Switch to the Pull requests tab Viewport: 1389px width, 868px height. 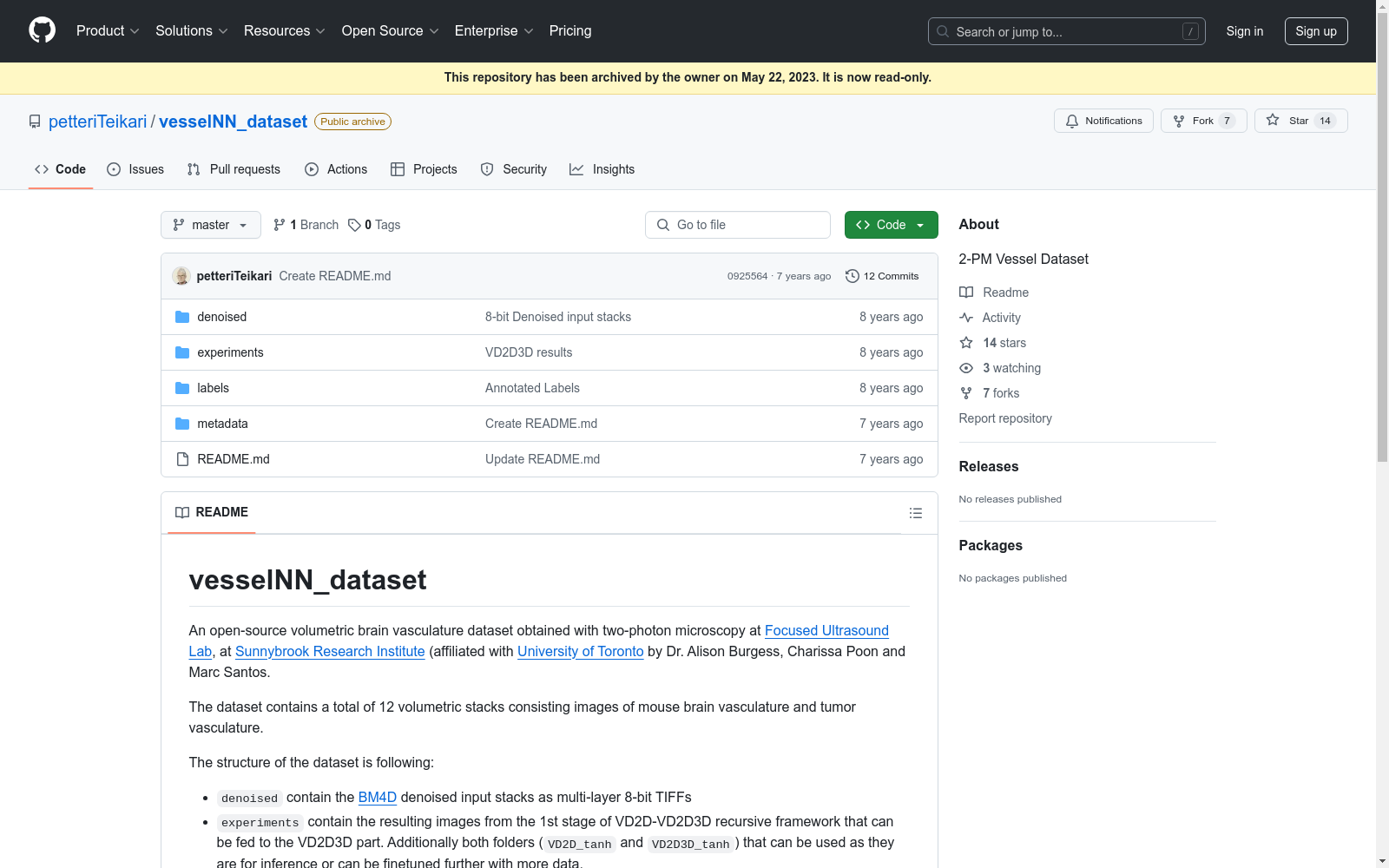click(x=234, y=169)
